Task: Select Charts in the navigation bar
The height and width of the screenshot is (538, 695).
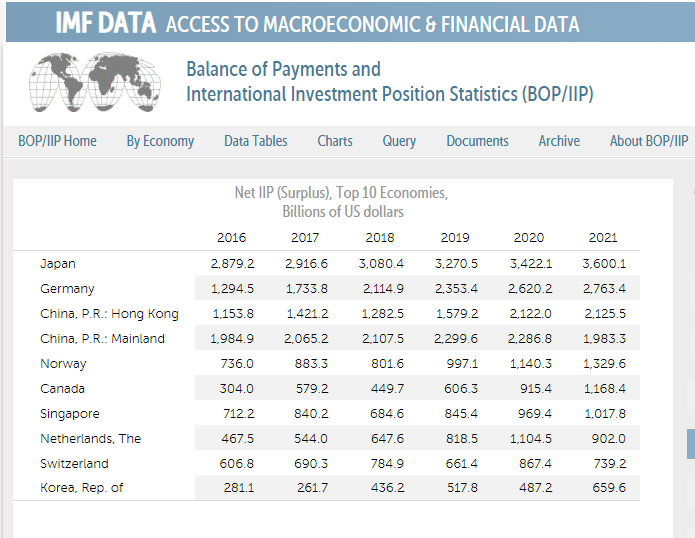Action: pyautogui.click(x=335, y=141)
